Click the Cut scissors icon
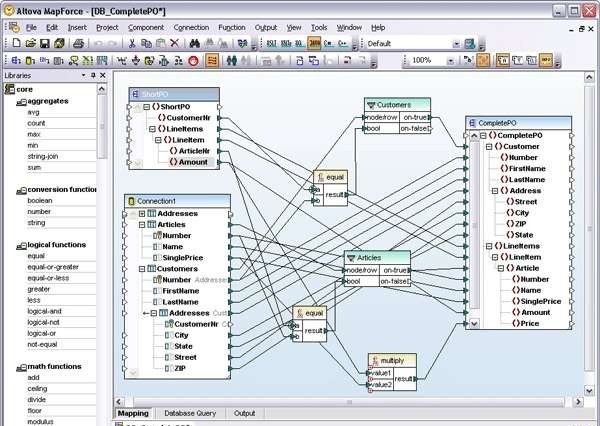 click(x=132, y=43)
